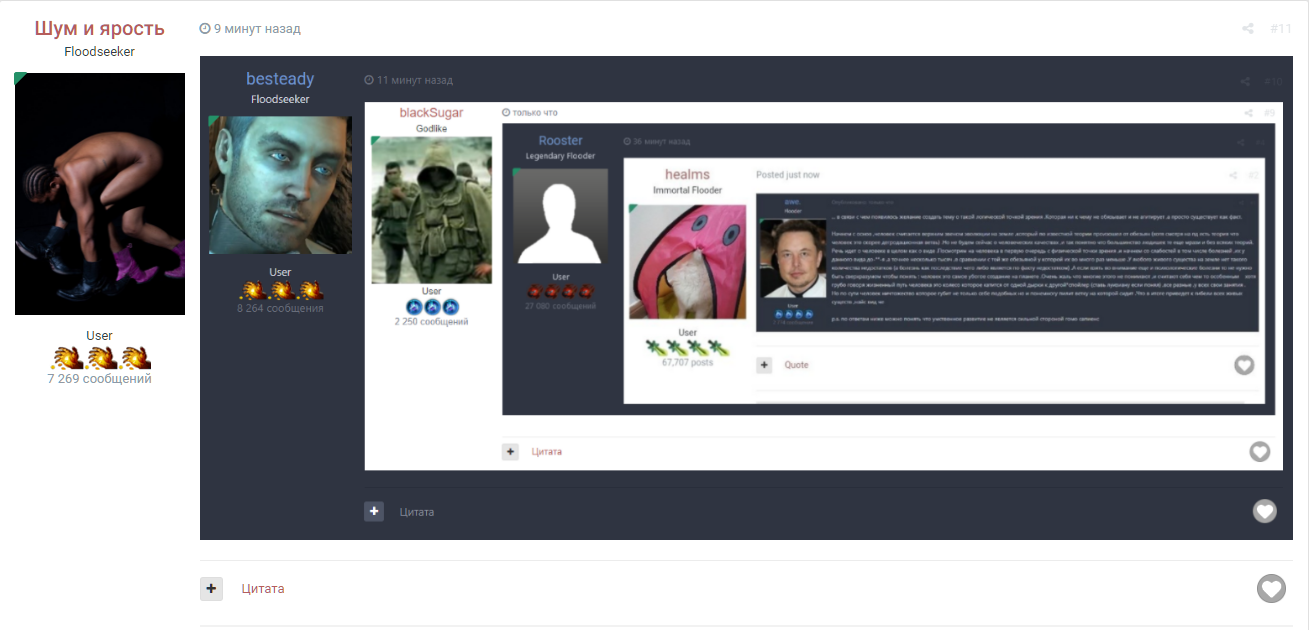Click the Шум и ярость avatar image
This screenshot has width=1309, height=630.
click(x=100, y=194)
